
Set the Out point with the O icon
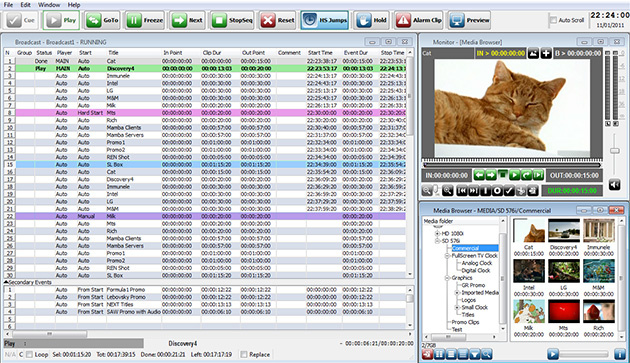pos(497,191)
